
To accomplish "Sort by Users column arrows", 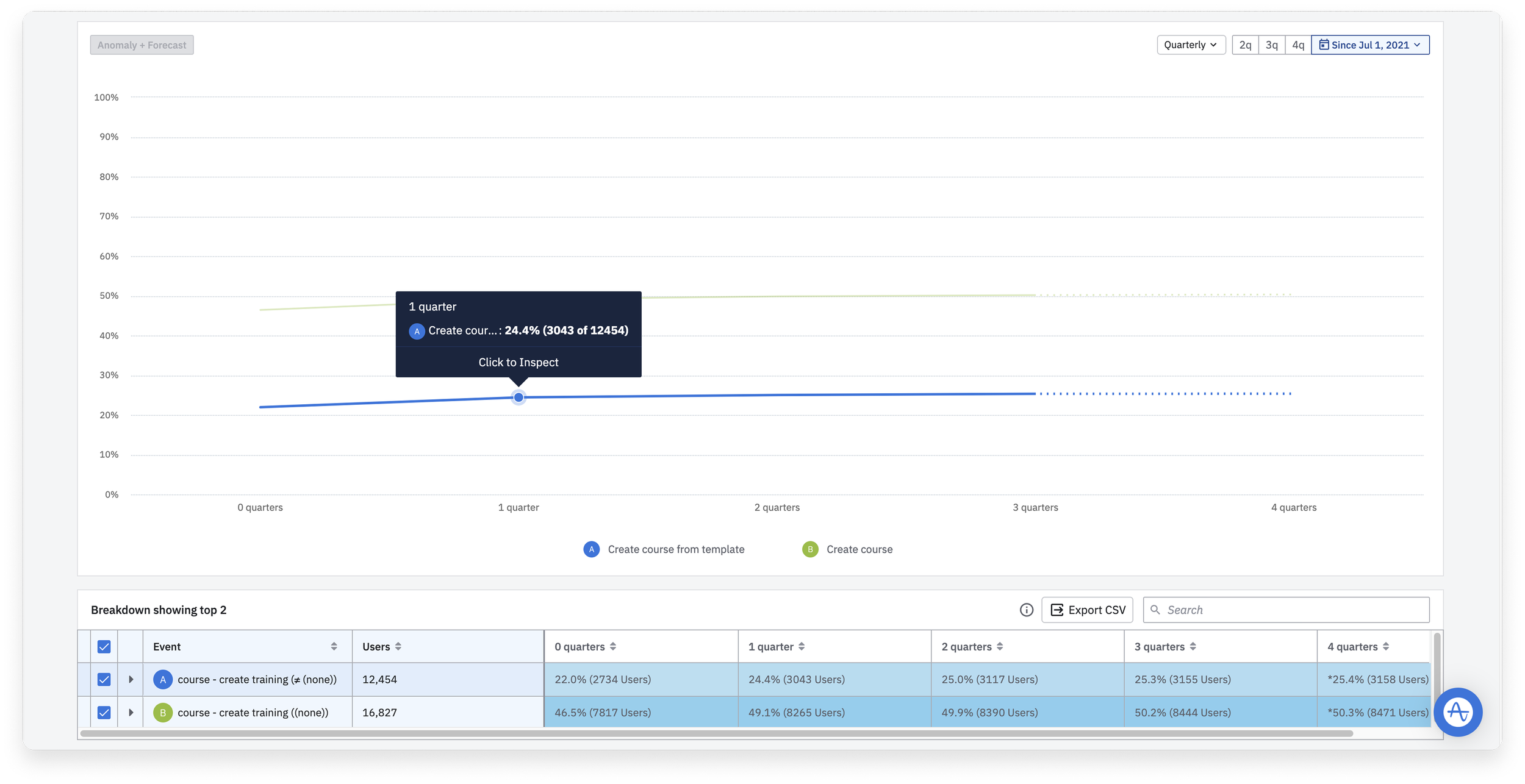I will pos(398,646).
